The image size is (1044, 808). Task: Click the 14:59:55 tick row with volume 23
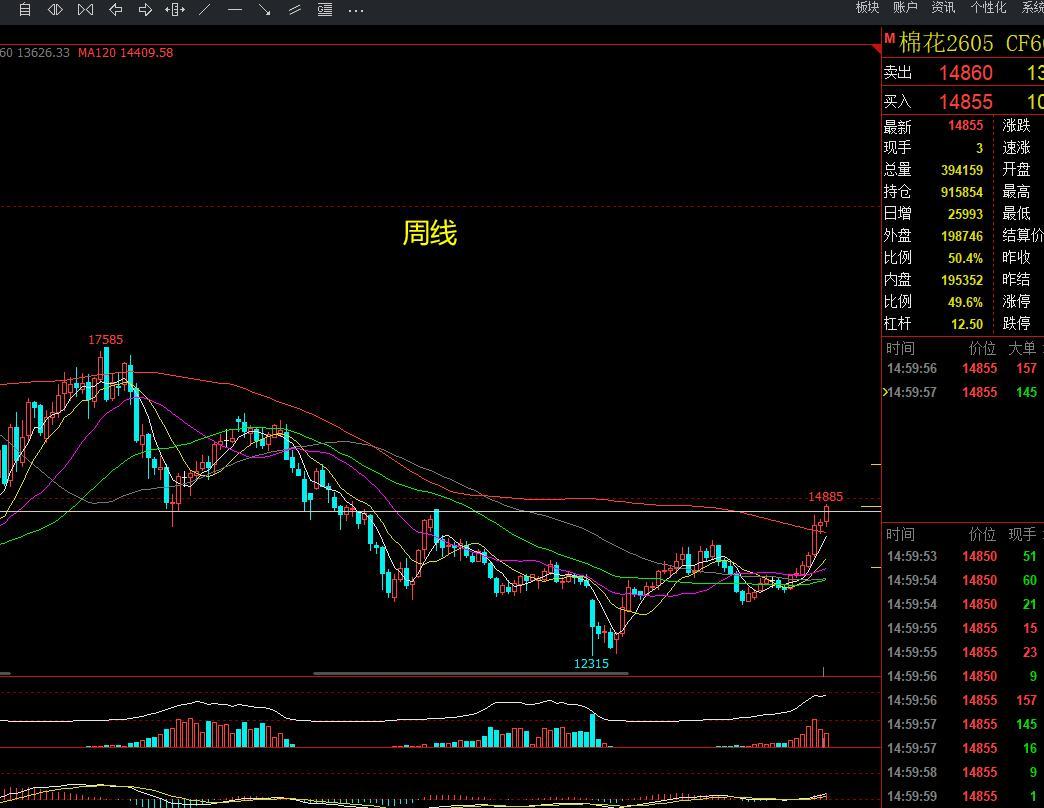(x=963, y=652)
